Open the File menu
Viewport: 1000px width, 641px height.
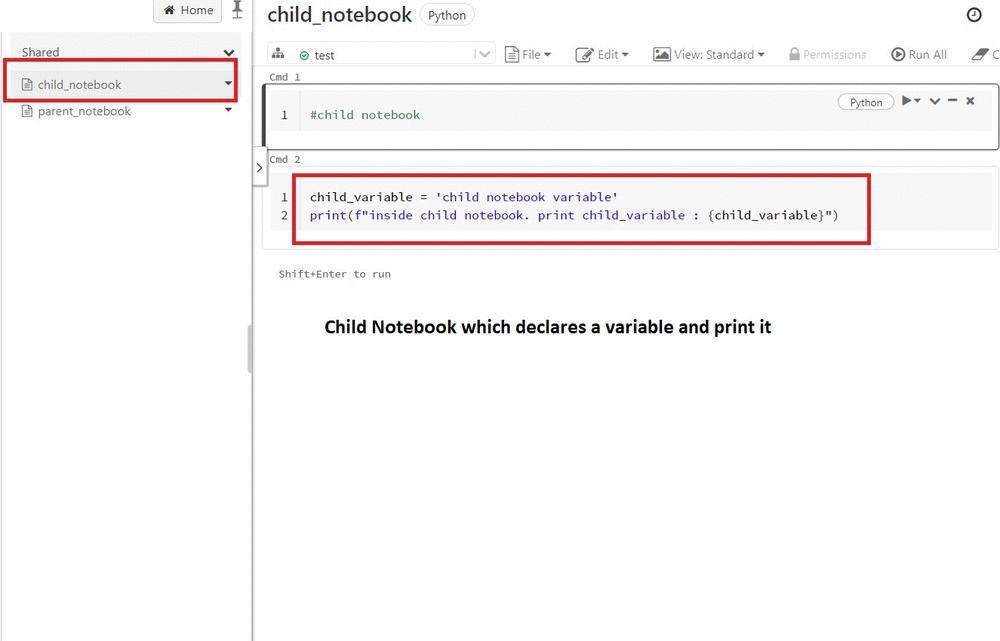(528, 54)
